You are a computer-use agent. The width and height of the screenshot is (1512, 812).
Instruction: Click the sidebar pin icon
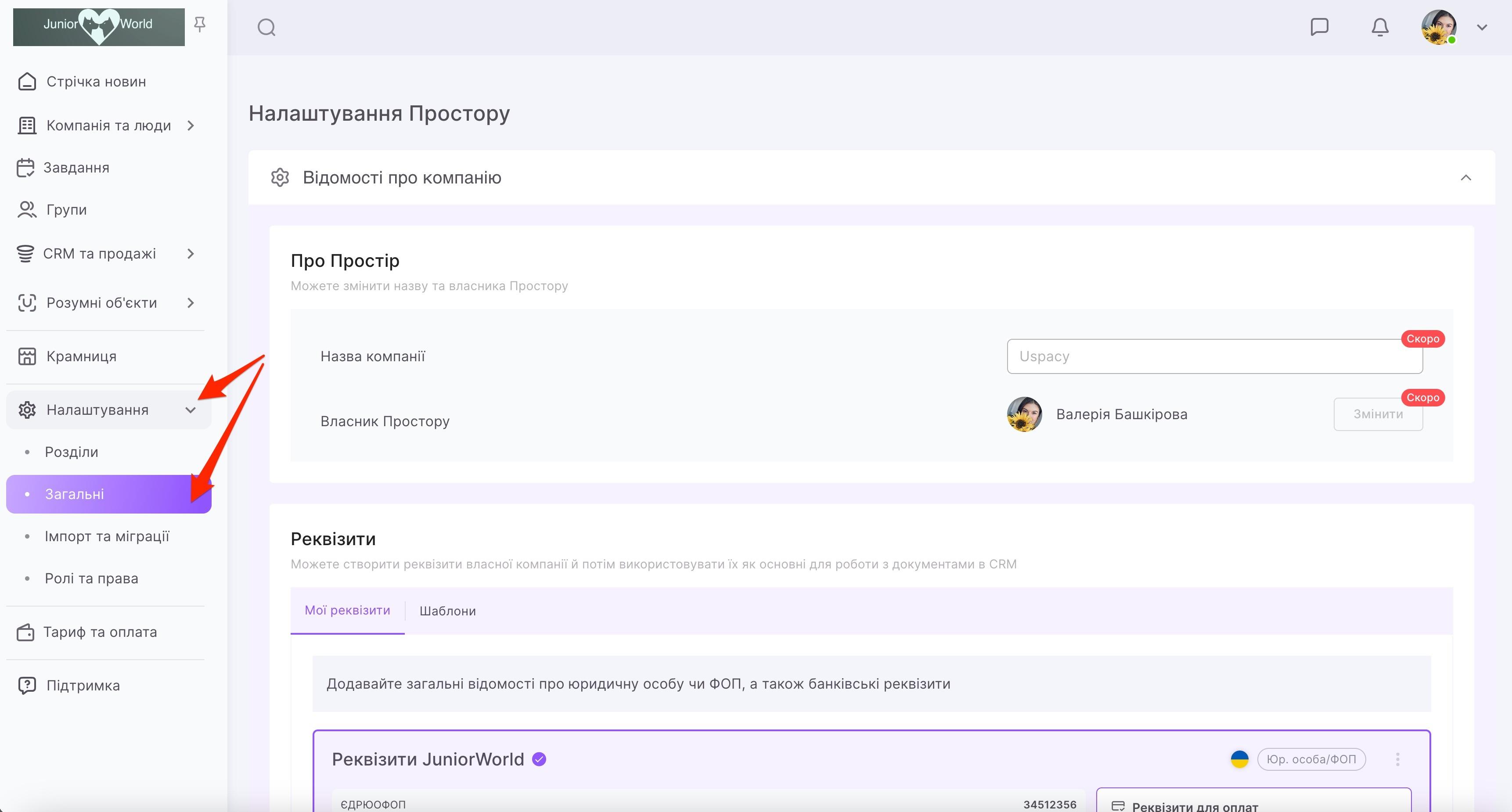tap(200, 25)
